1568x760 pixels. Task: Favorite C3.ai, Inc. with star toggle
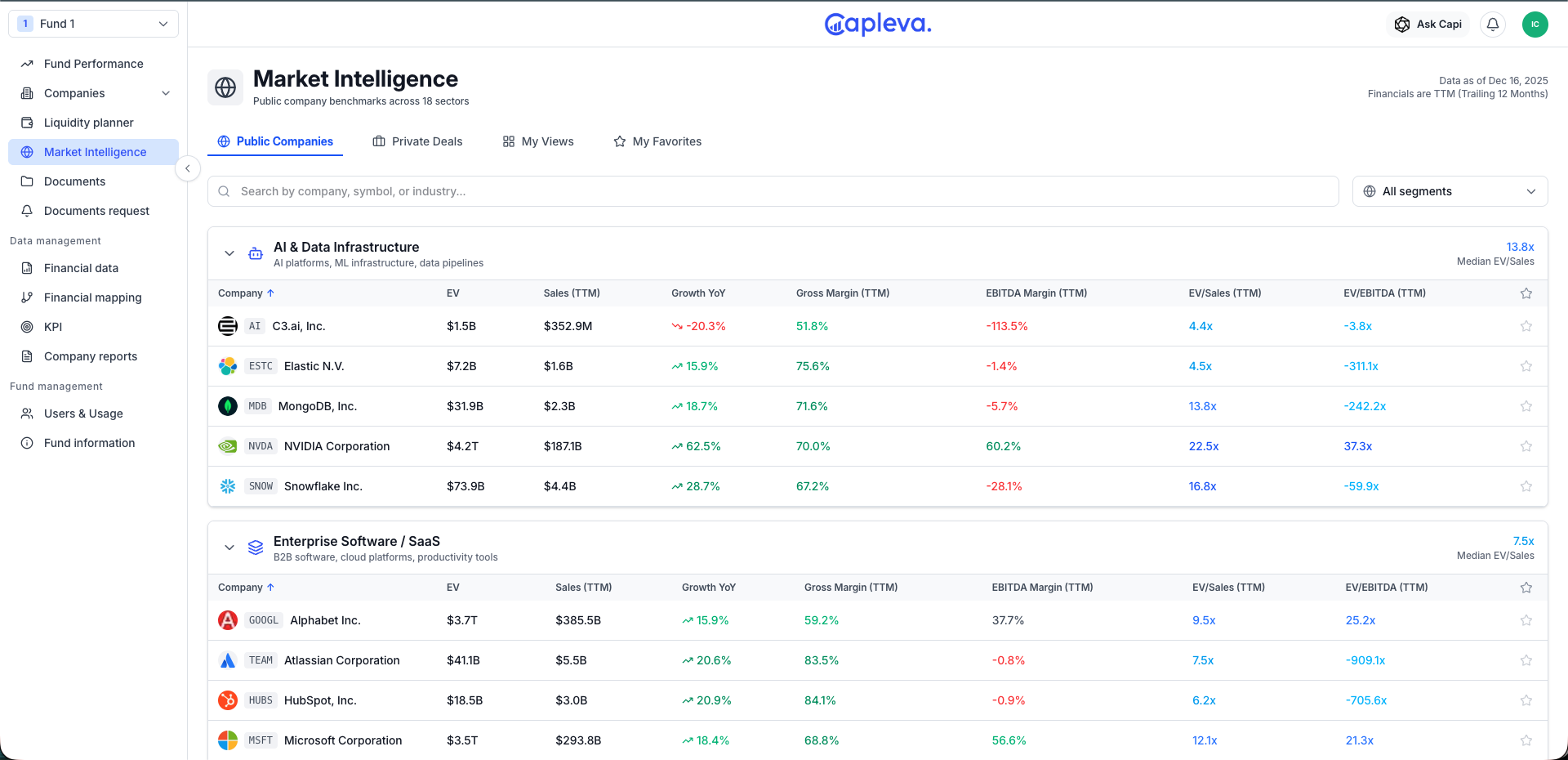tap(1526, 326)
